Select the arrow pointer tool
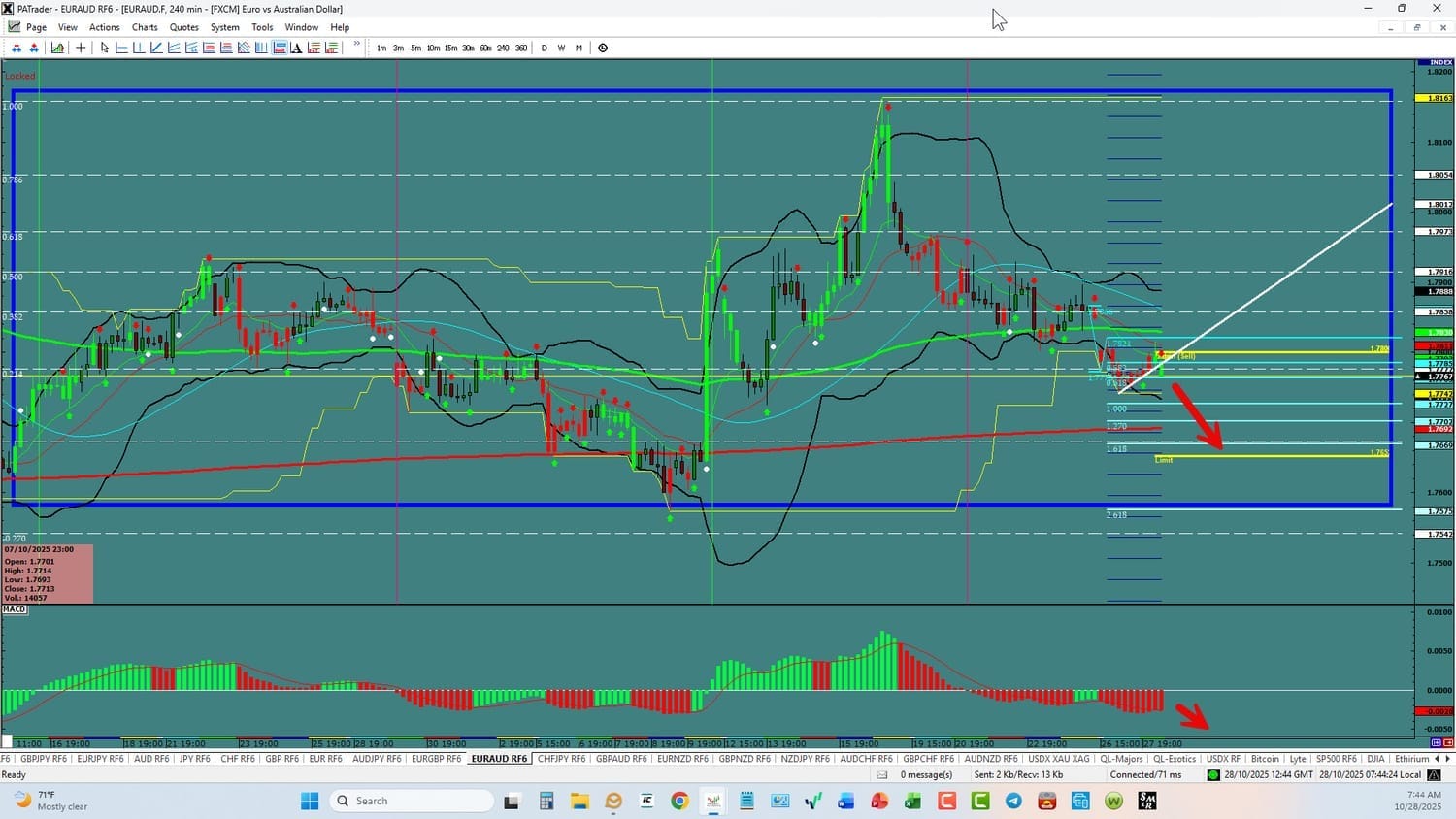The image size is (1456, 819). pos(105,48)
